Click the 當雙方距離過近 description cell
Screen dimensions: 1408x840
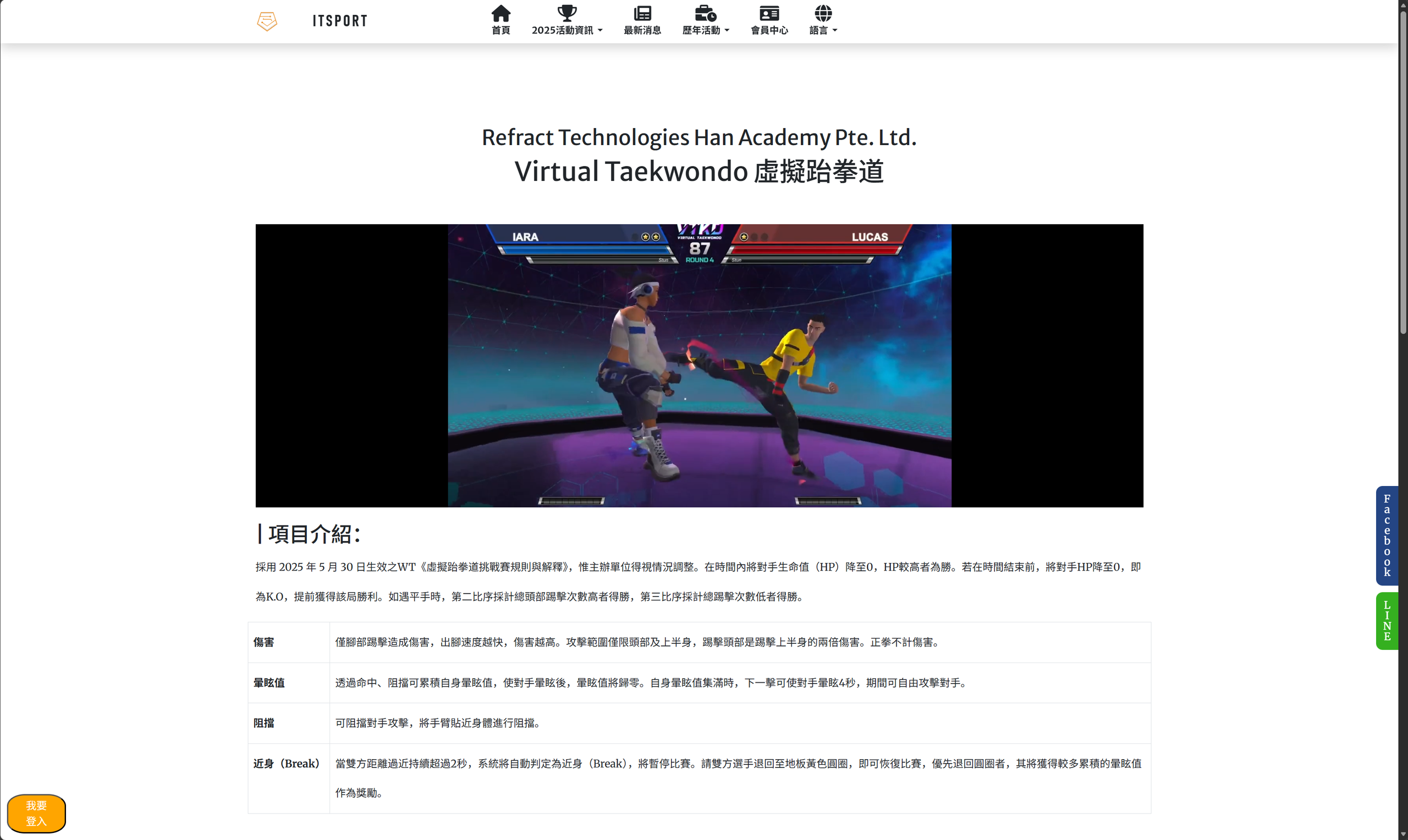(740, 778)
